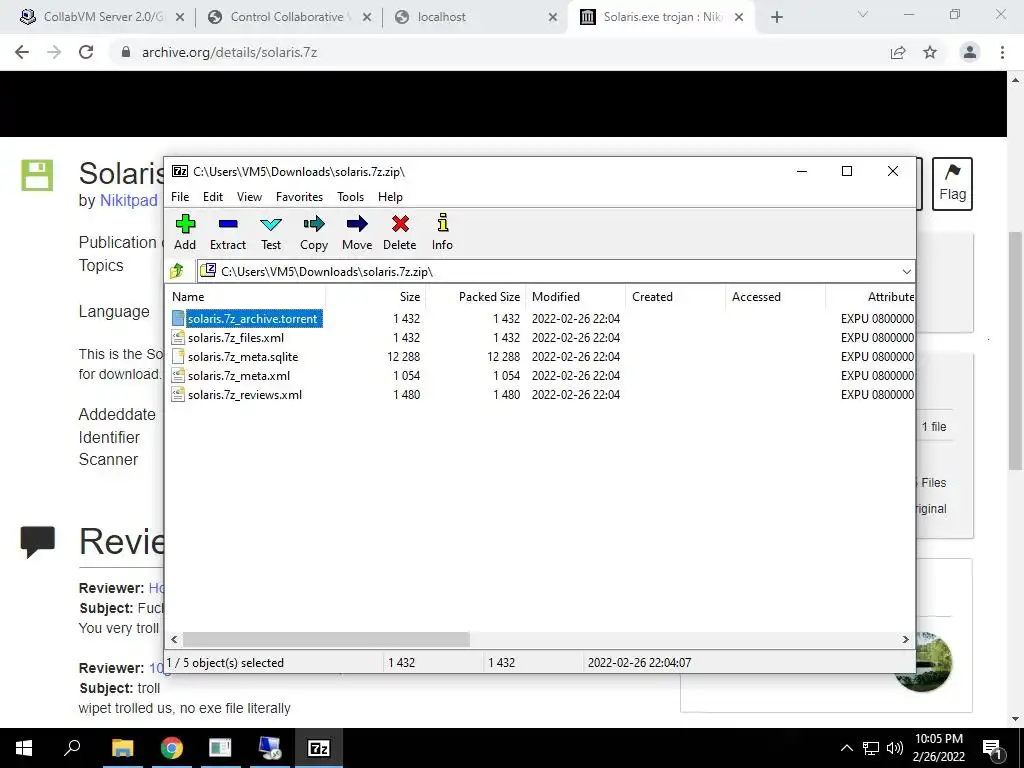Click the 7z icon in window title bar

(180, 171)
